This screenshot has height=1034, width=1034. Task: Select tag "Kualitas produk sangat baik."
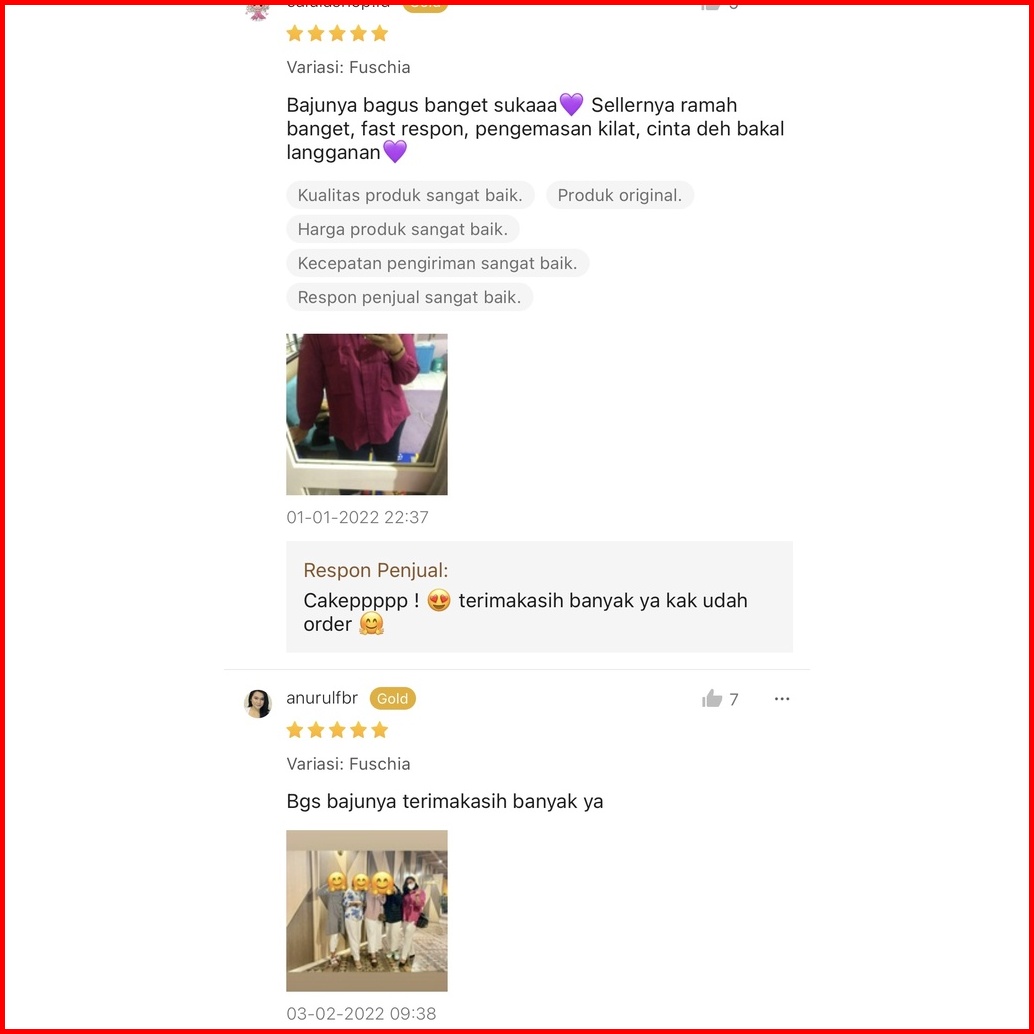(410, 195)
